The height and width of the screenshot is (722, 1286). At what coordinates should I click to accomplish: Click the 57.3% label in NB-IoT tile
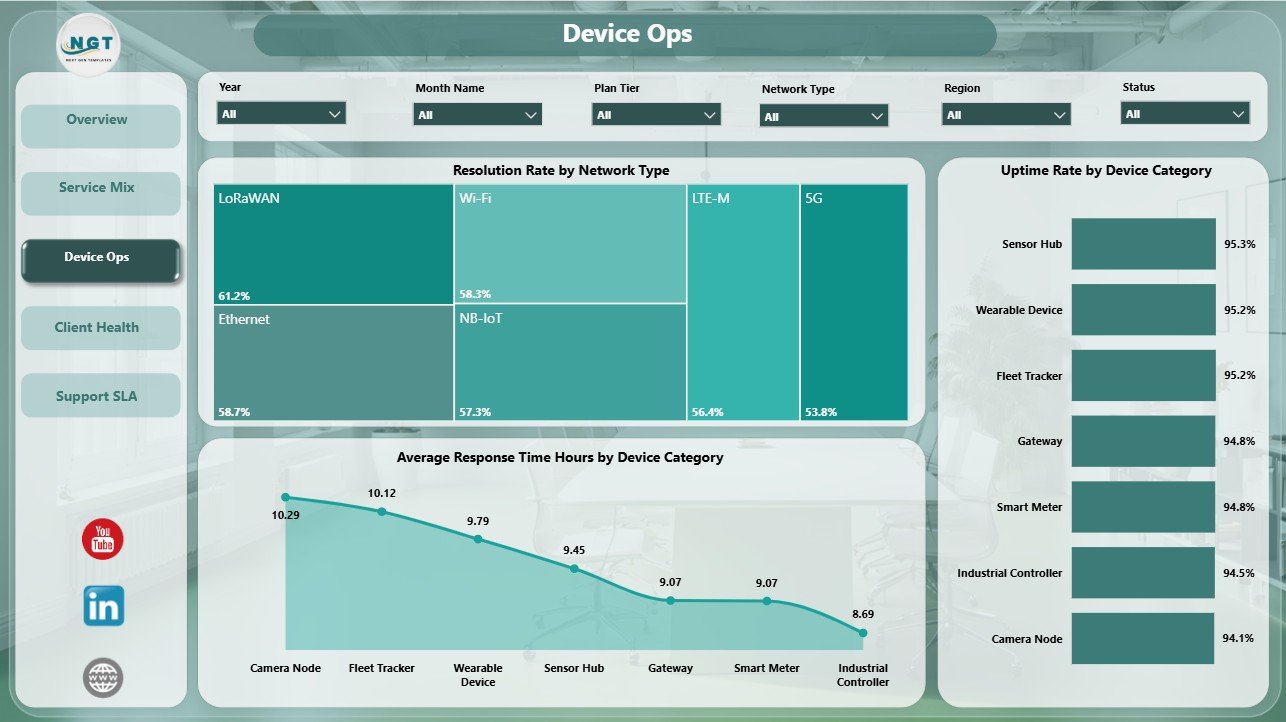pos(475,412)
